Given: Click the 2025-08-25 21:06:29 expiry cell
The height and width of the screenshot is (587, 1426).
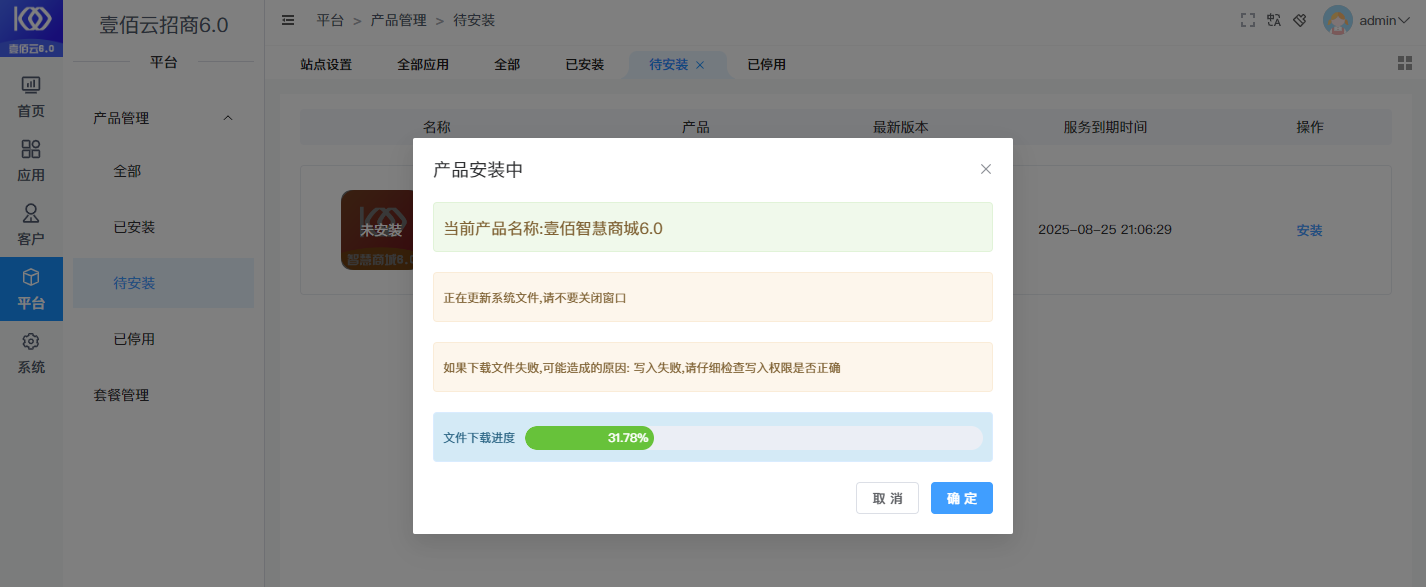Looking at the screenshot, I should (x=1105, y=229).
